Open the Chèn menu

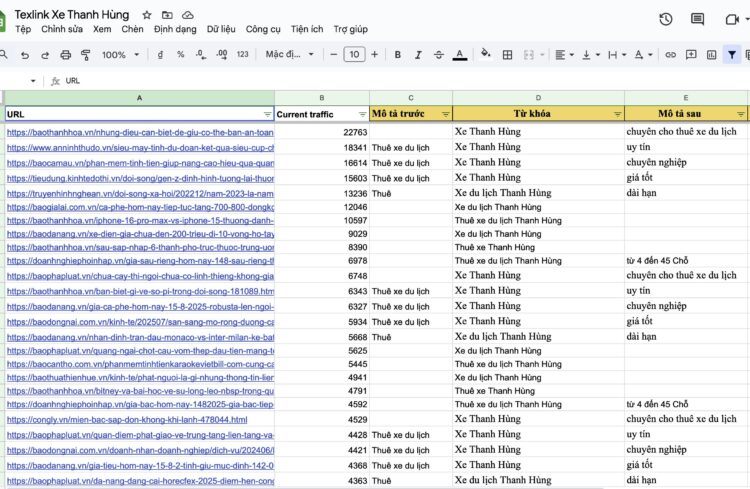[132, 29]
